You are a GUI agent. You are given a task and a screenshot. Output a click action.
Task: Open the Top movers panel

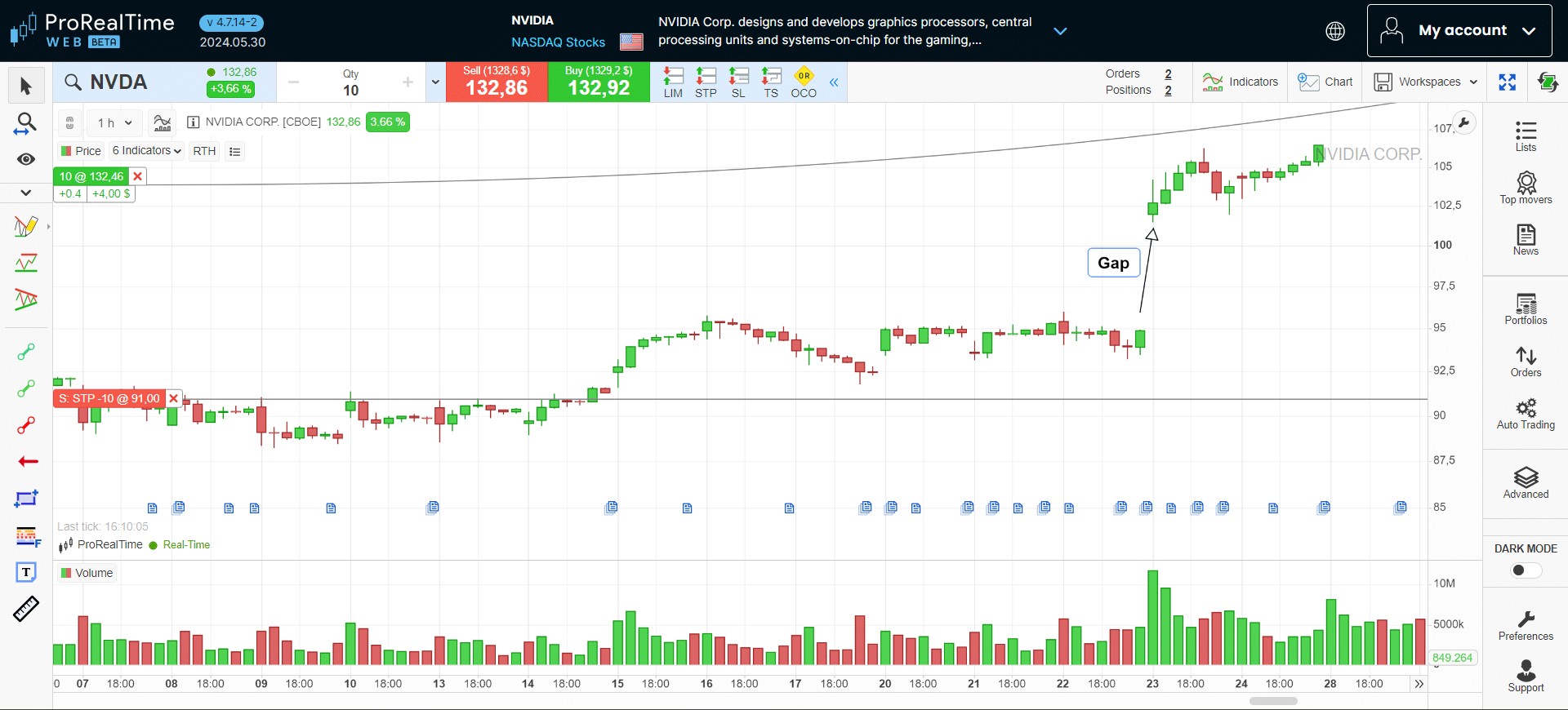click(1526, 188)
